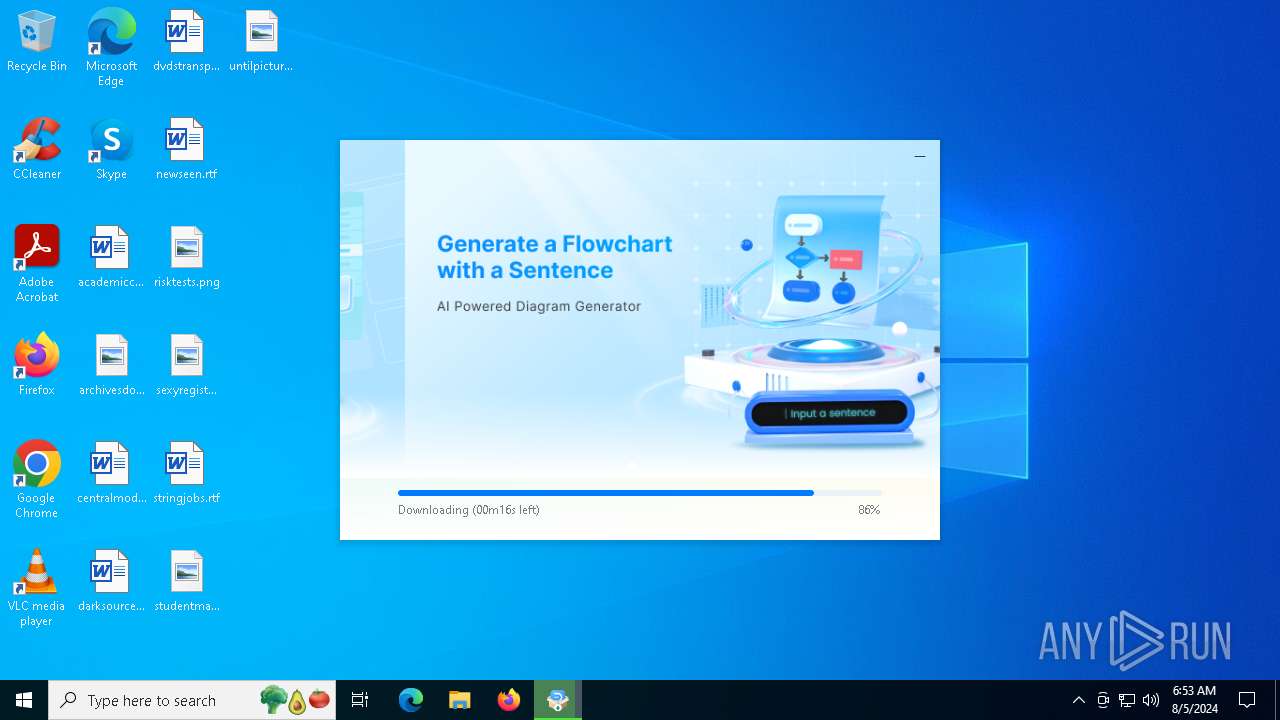Open the Firefox desktop shortcut
The width and height of the screenshot is (1280, 720).
tap(37, 366)
